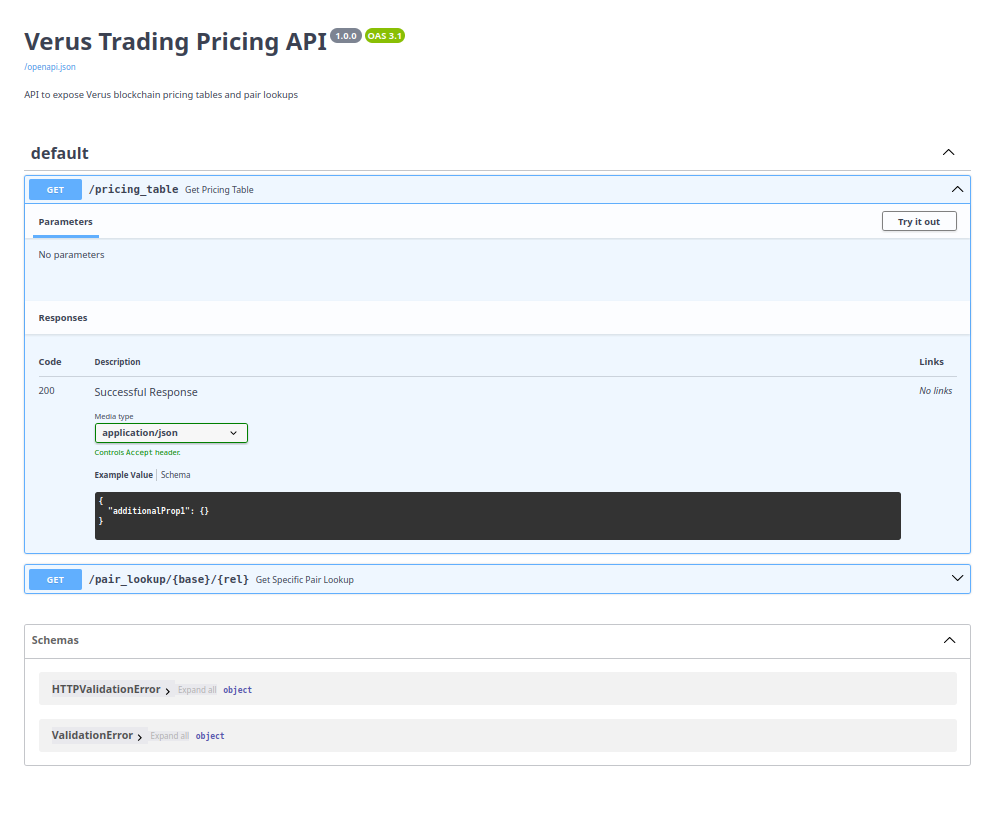Click the GET badge on /pricing_table
This screenshot has height=836, width=1007.
[55, 189]
